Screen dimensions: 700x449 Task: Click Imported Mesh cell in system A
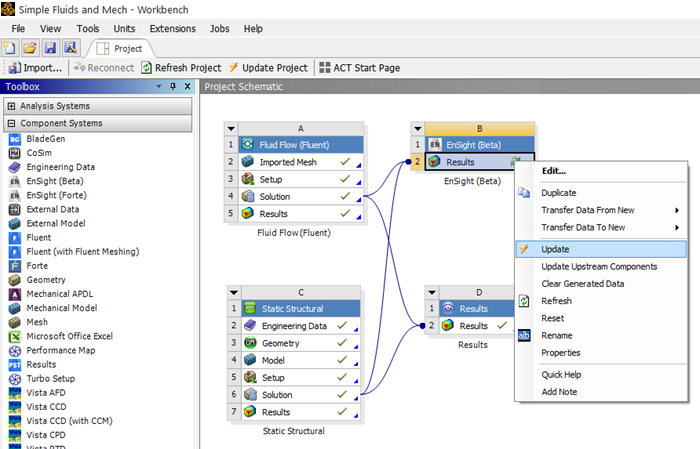pos(301,162)
